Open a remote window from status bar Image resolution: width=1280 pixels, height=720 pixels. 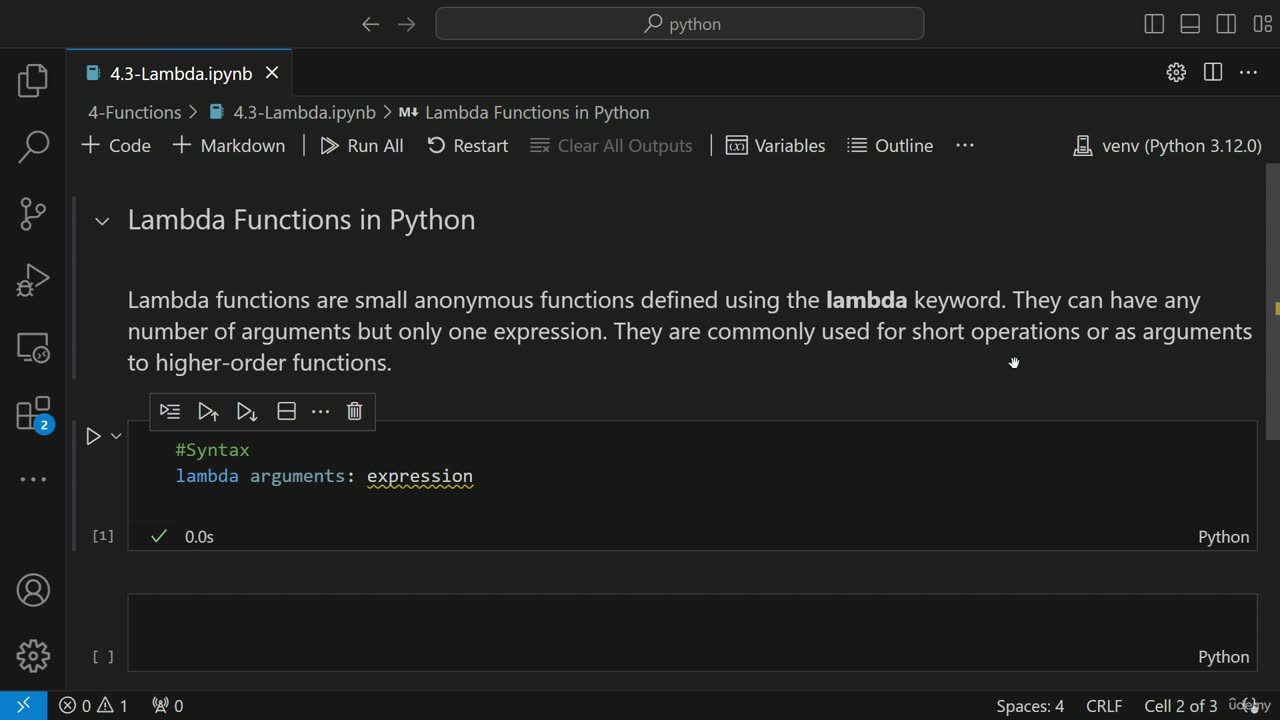[23, 705]
